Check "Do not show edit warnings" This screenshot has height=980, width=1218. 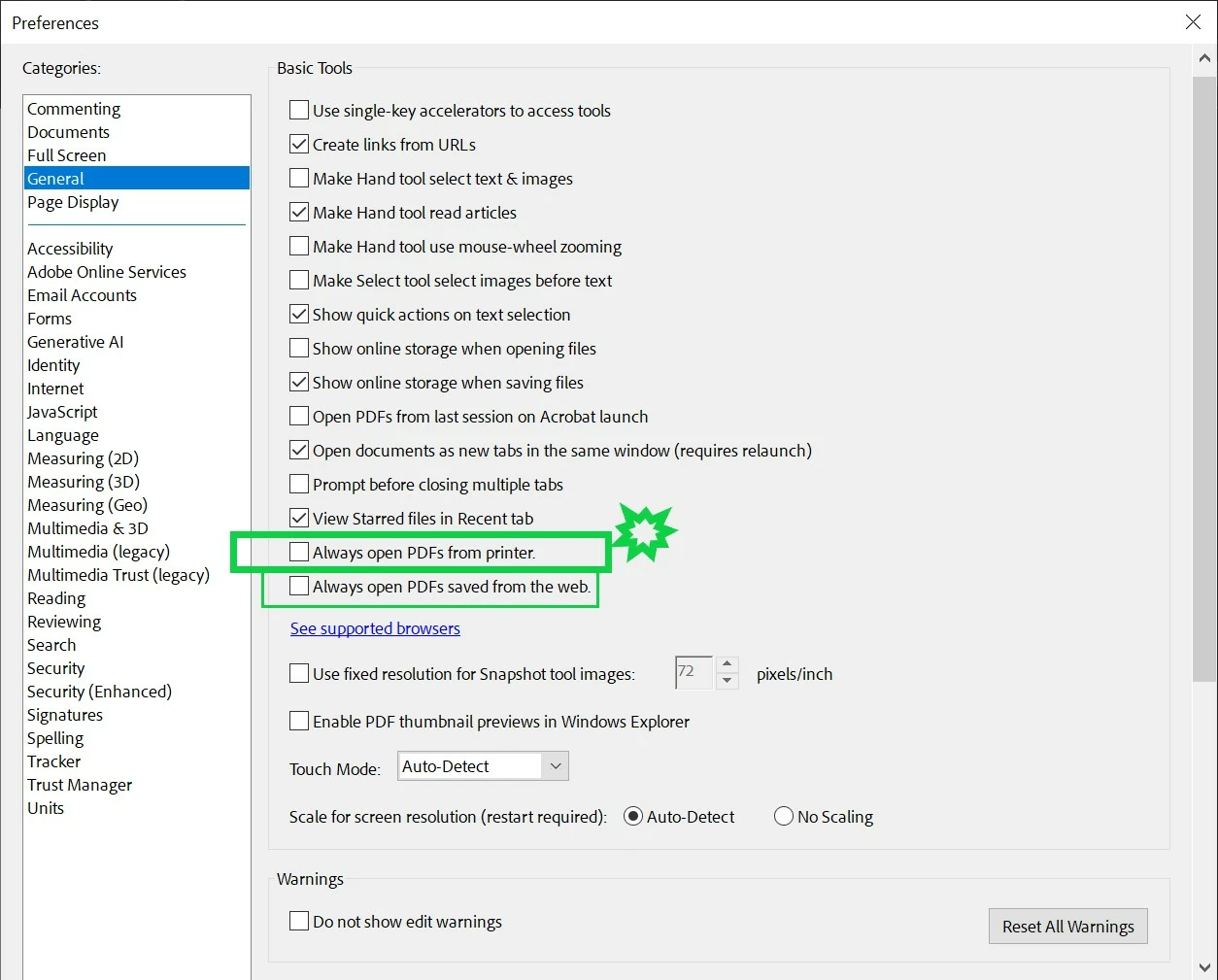tap(298, 922)
